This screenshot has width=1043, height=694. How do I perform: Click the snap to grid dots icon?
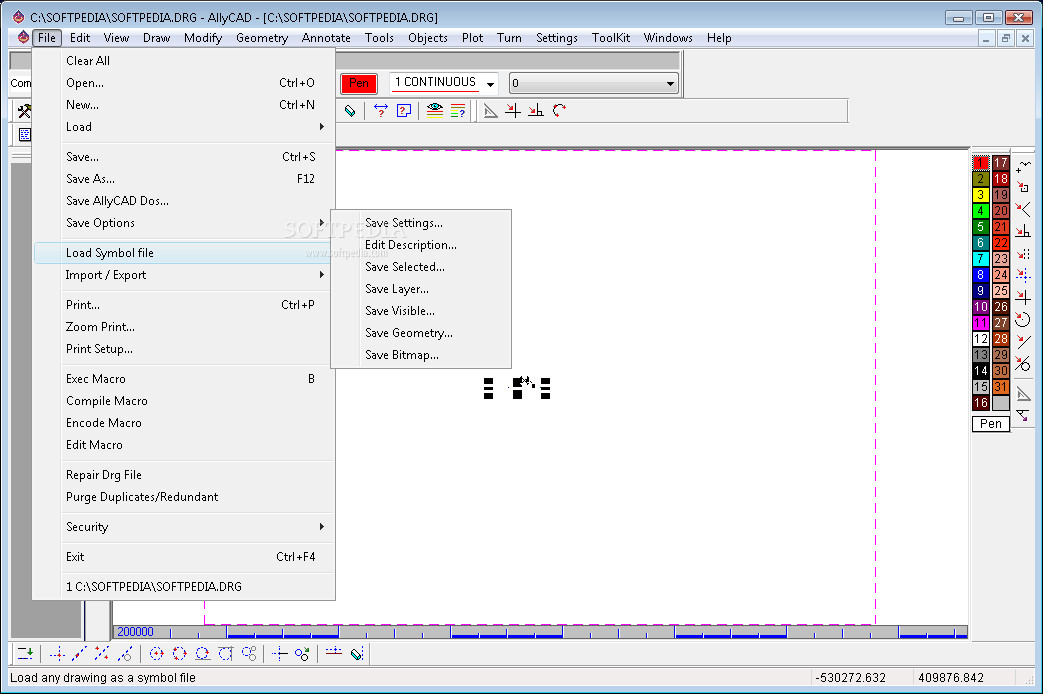(1024, 254)
